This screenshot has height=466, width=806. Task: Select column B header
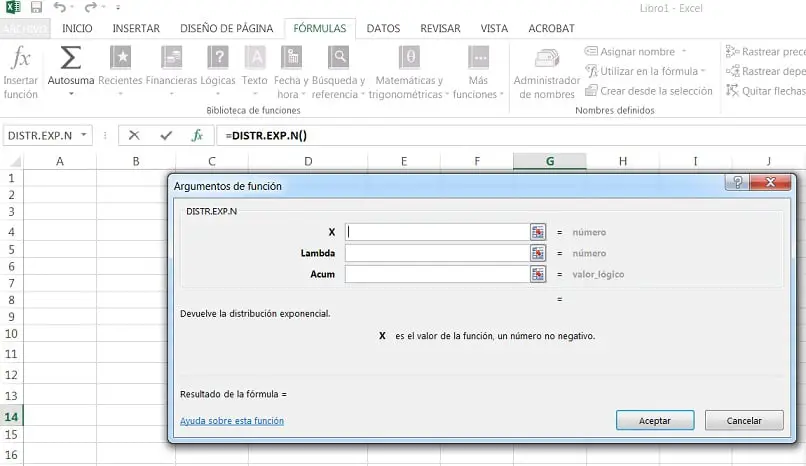tap(136, 161)
